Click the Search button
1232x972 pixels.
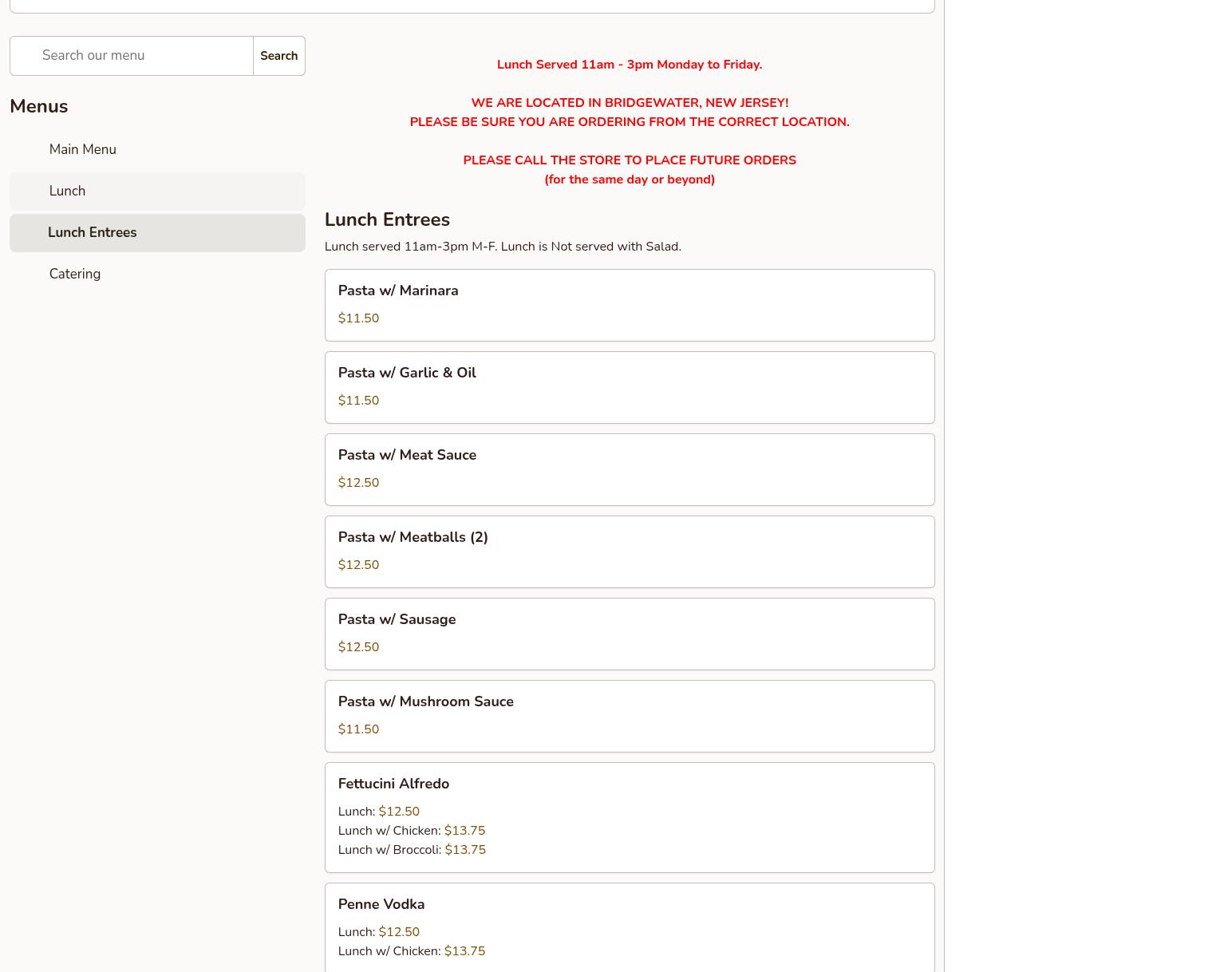[x=279, y=56]
